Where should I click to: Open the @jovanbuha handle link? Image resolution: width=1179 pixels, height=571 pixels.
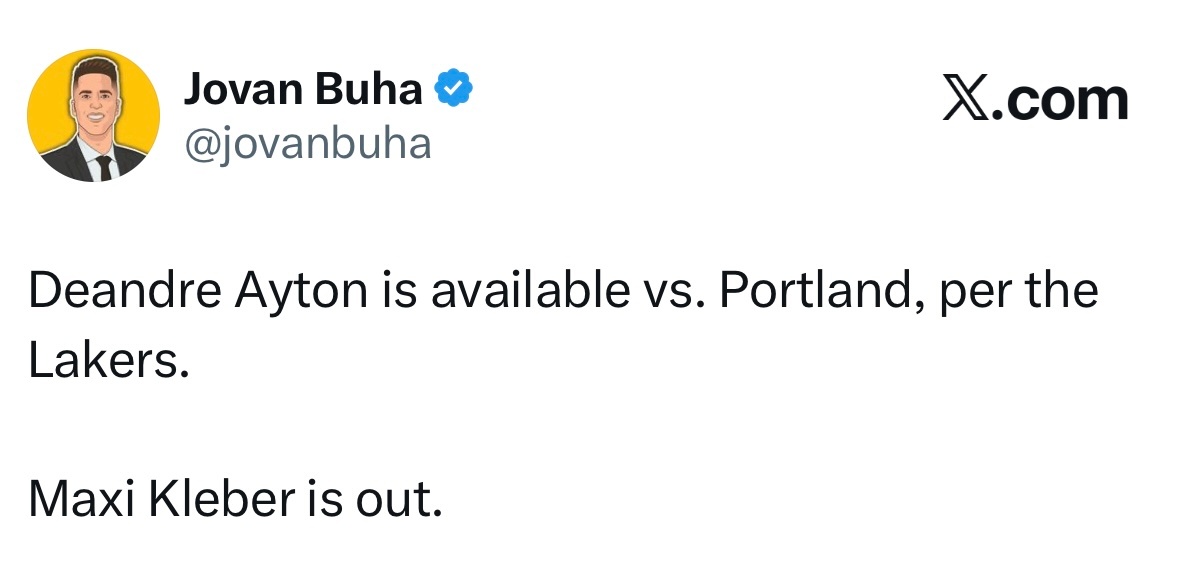307,143
